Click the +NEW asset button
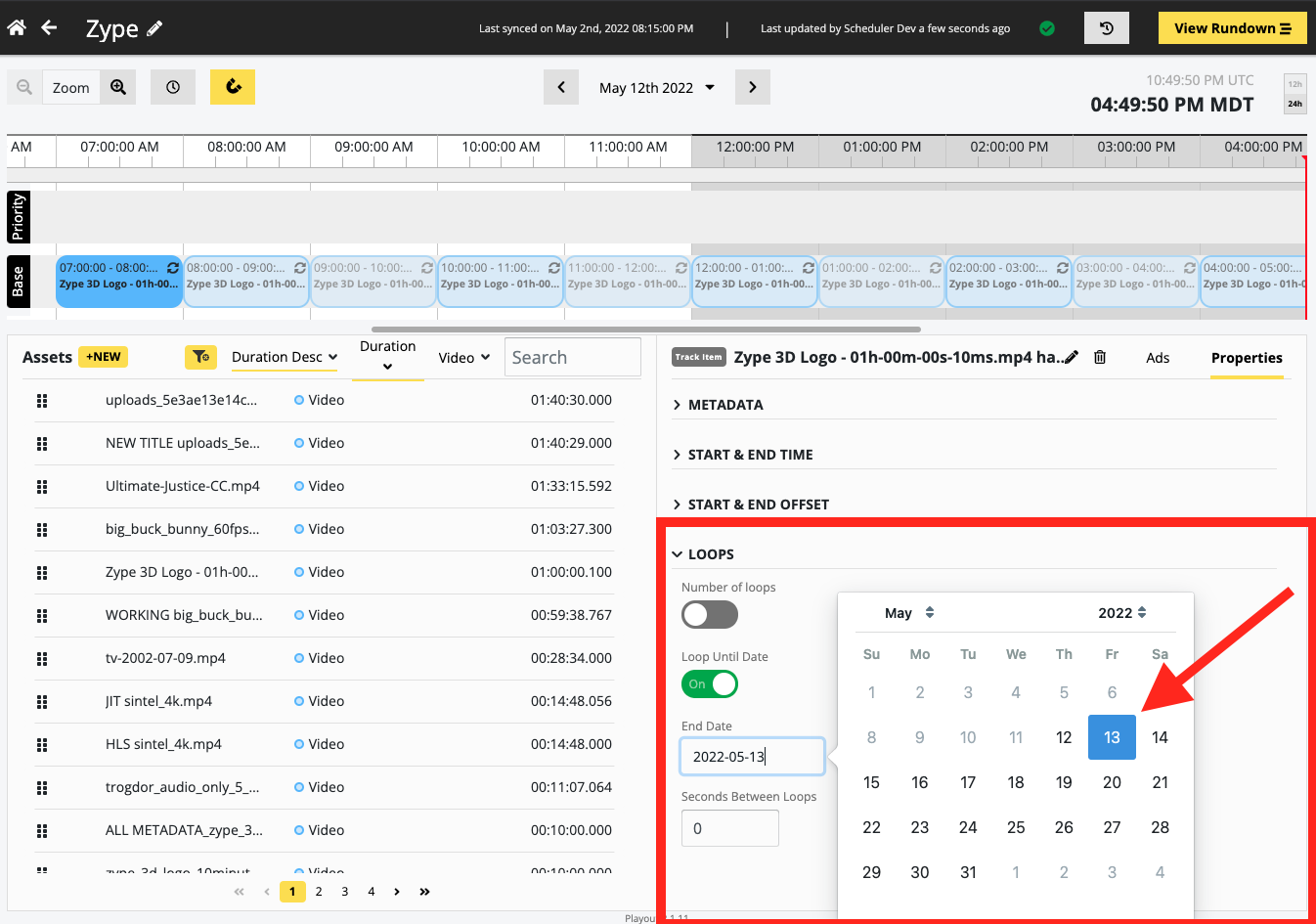The height and width of the screenshot is (924, 1316). (104, 357)
